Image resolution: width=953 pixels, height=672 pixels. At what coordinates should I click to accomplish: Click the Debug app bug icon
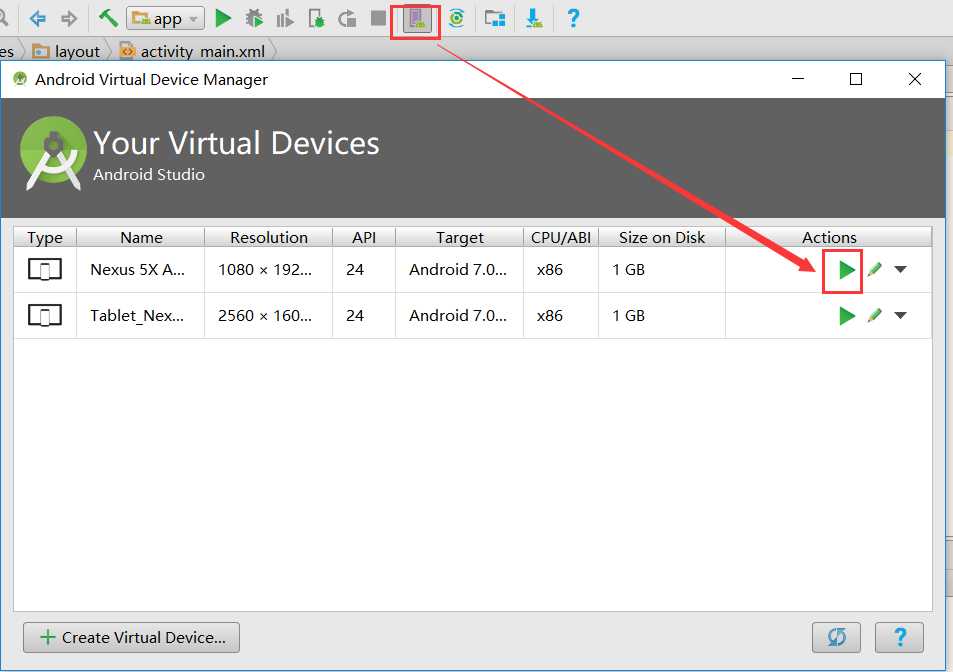click(254, 19)
